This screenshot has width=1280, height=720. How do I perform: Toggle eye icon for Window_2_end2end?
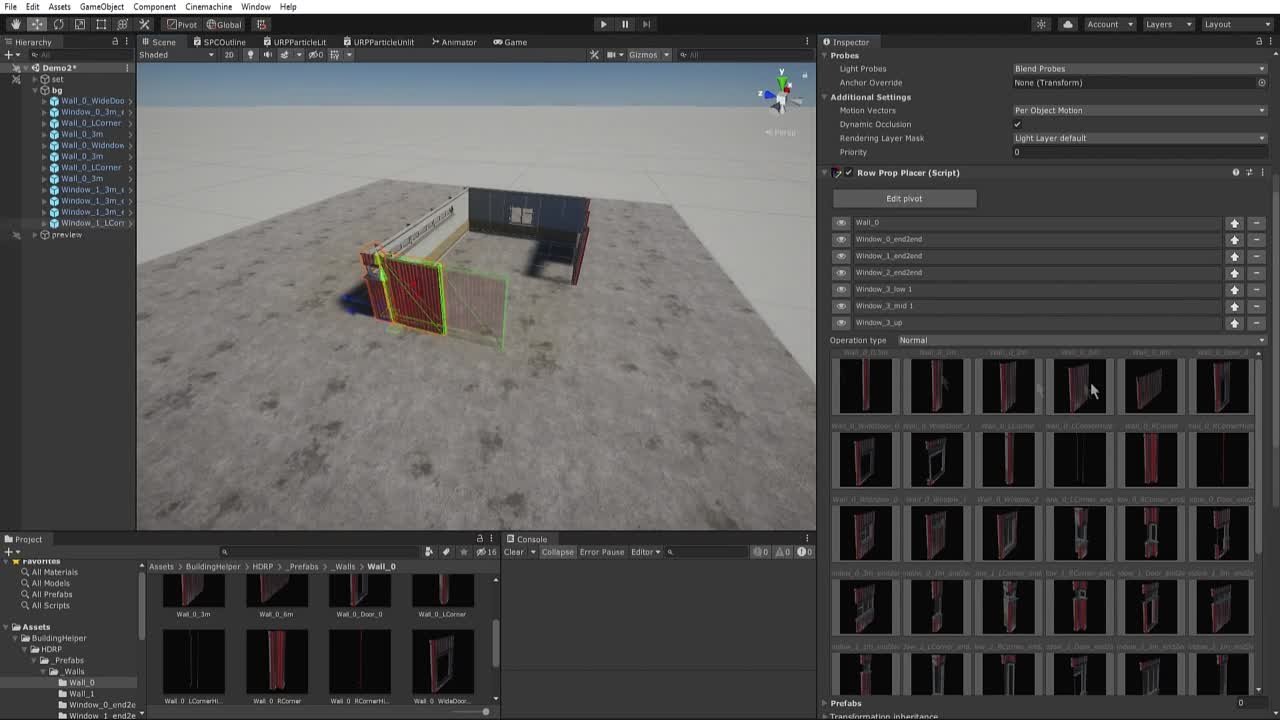(841, 273)
